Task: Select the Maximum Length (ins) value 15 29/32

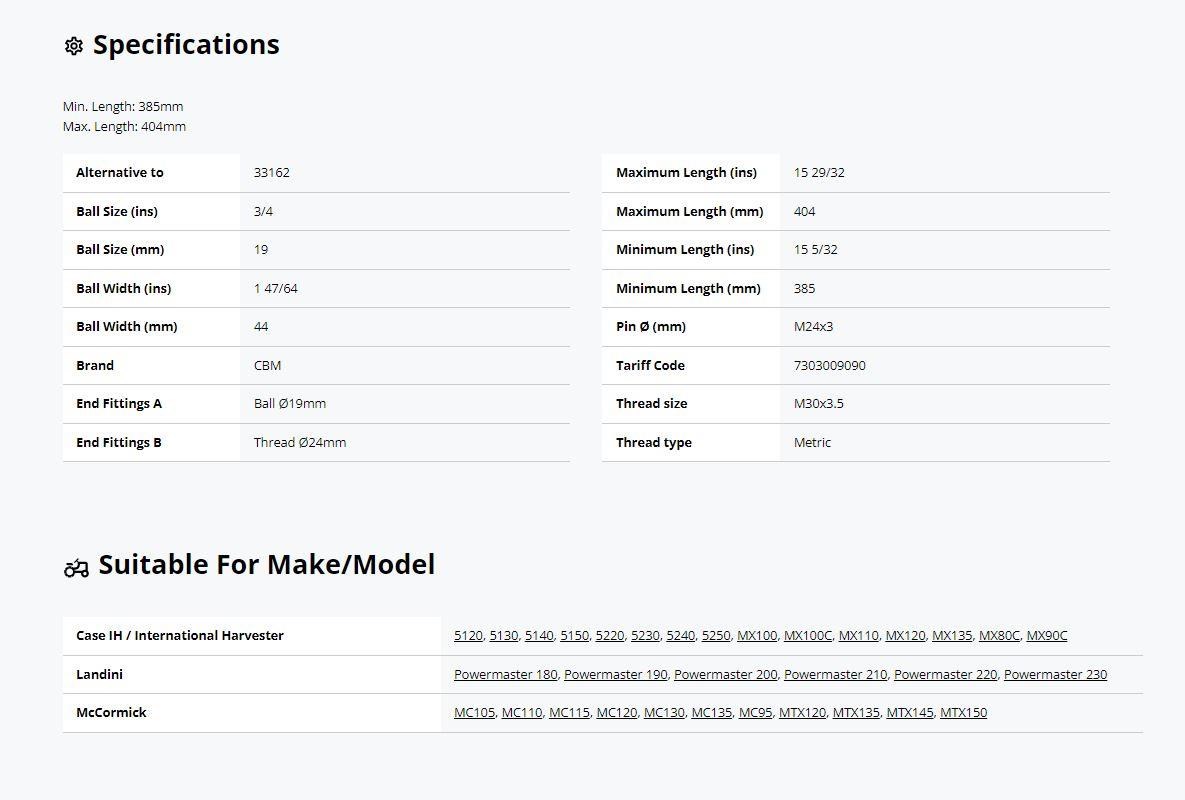Action: [819, 172]
